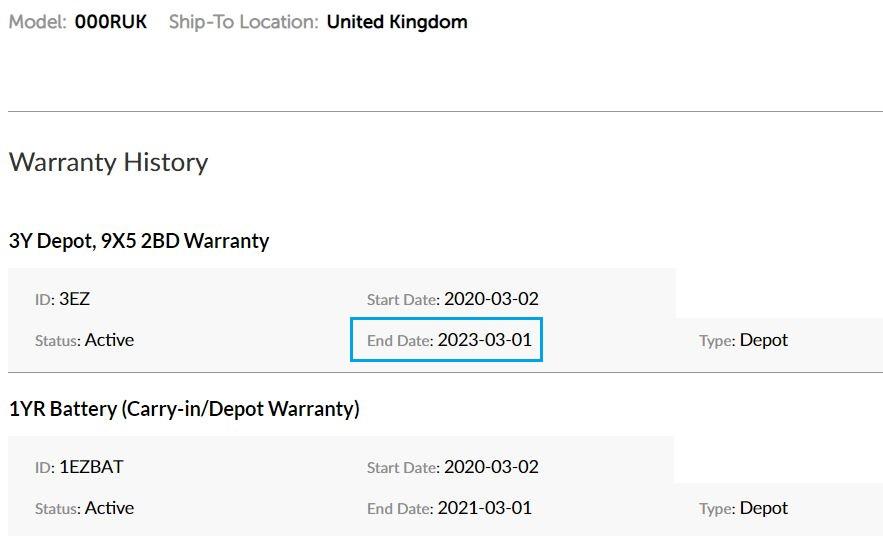Select 1EZBAT warranty start date 2020-03-02
Image resolution: width=883 pixels, height=536 pixels.
[491, 467]
